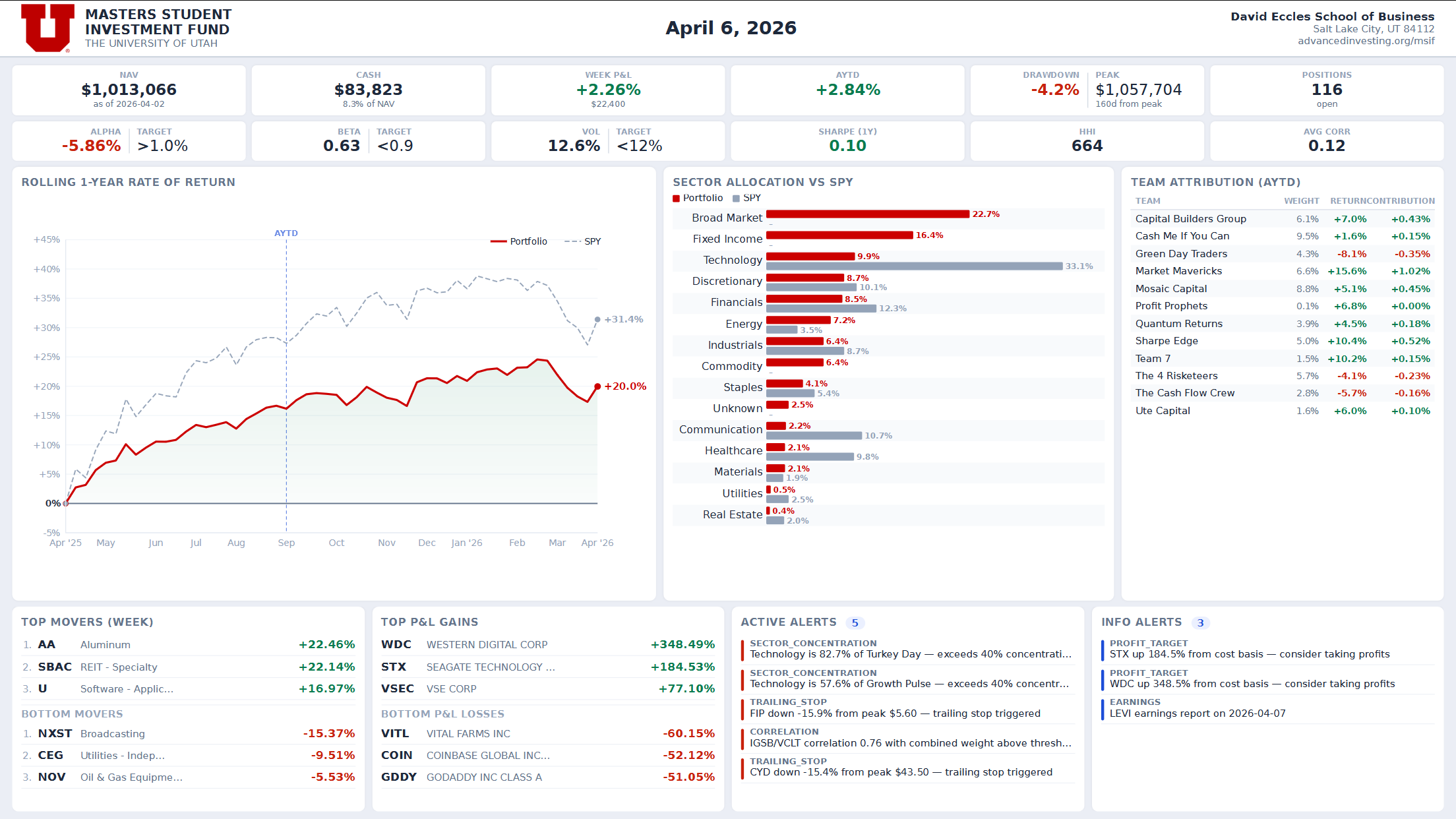Click the NAV summary card

tap(129, 90)
